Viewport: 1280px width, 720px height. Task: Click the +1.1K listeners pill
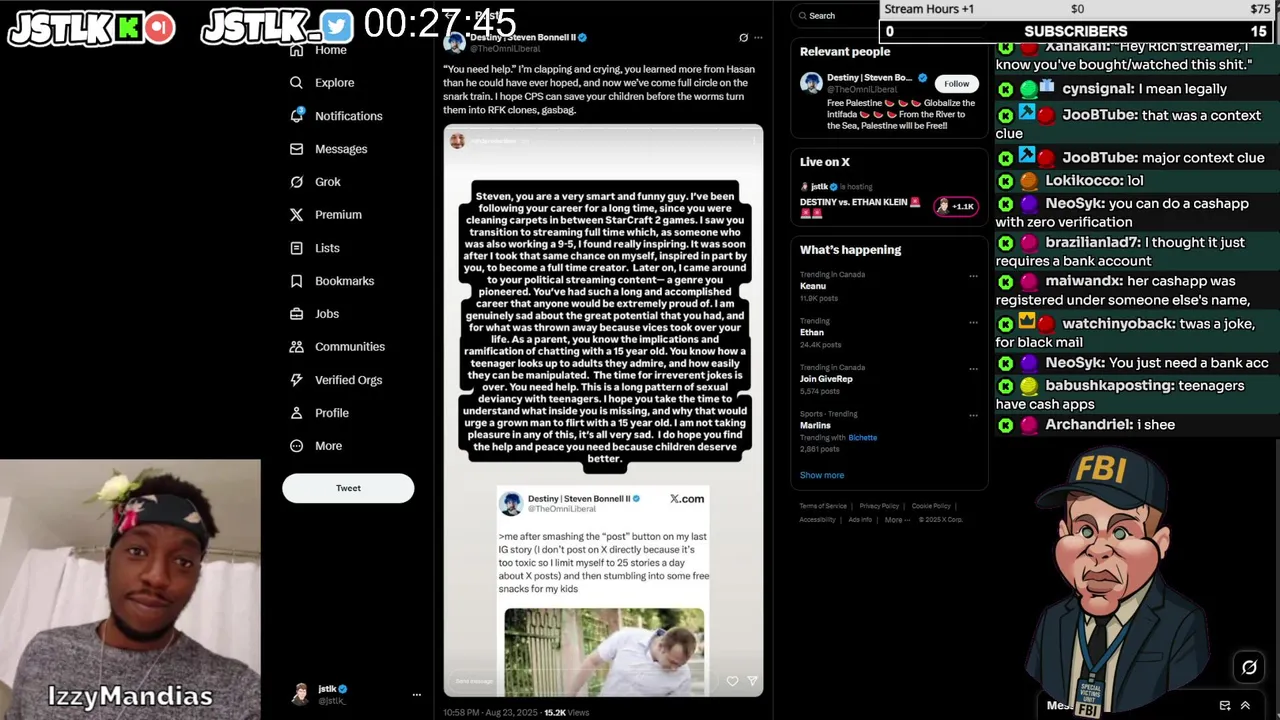(955, 206)
